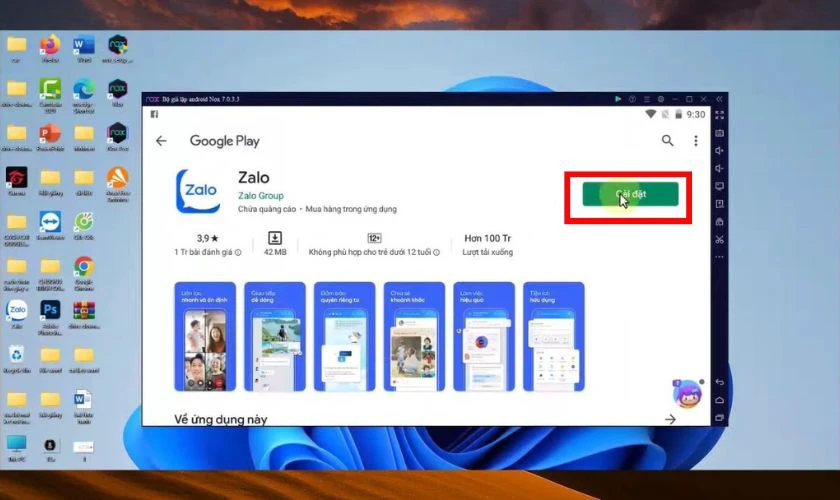Go back with Google Play arrow
This screenshot has height=500, width=840.
(x=161, y=141)
